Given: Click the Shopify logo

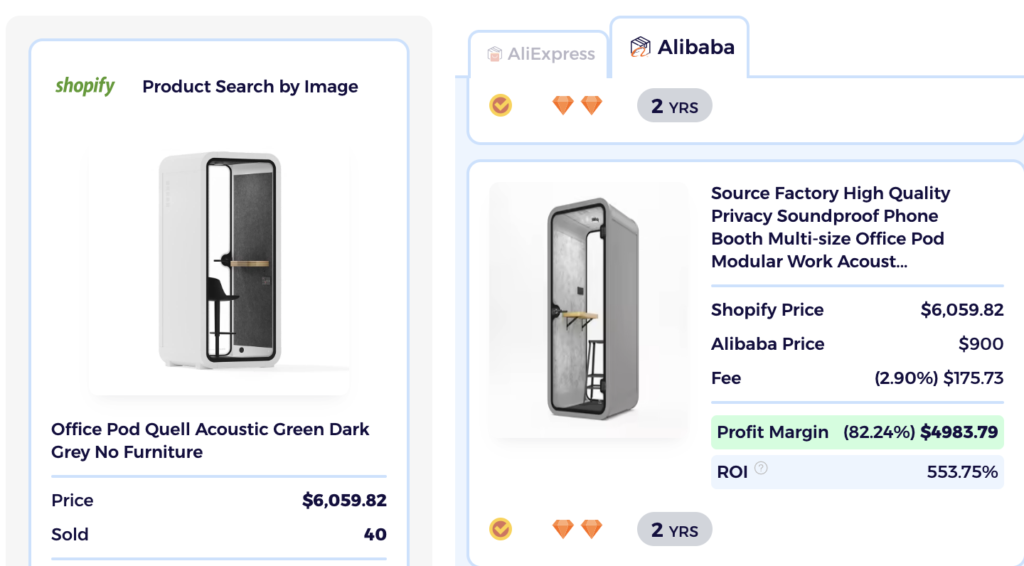Looking at the screenshot, I should tap(85, 86).
